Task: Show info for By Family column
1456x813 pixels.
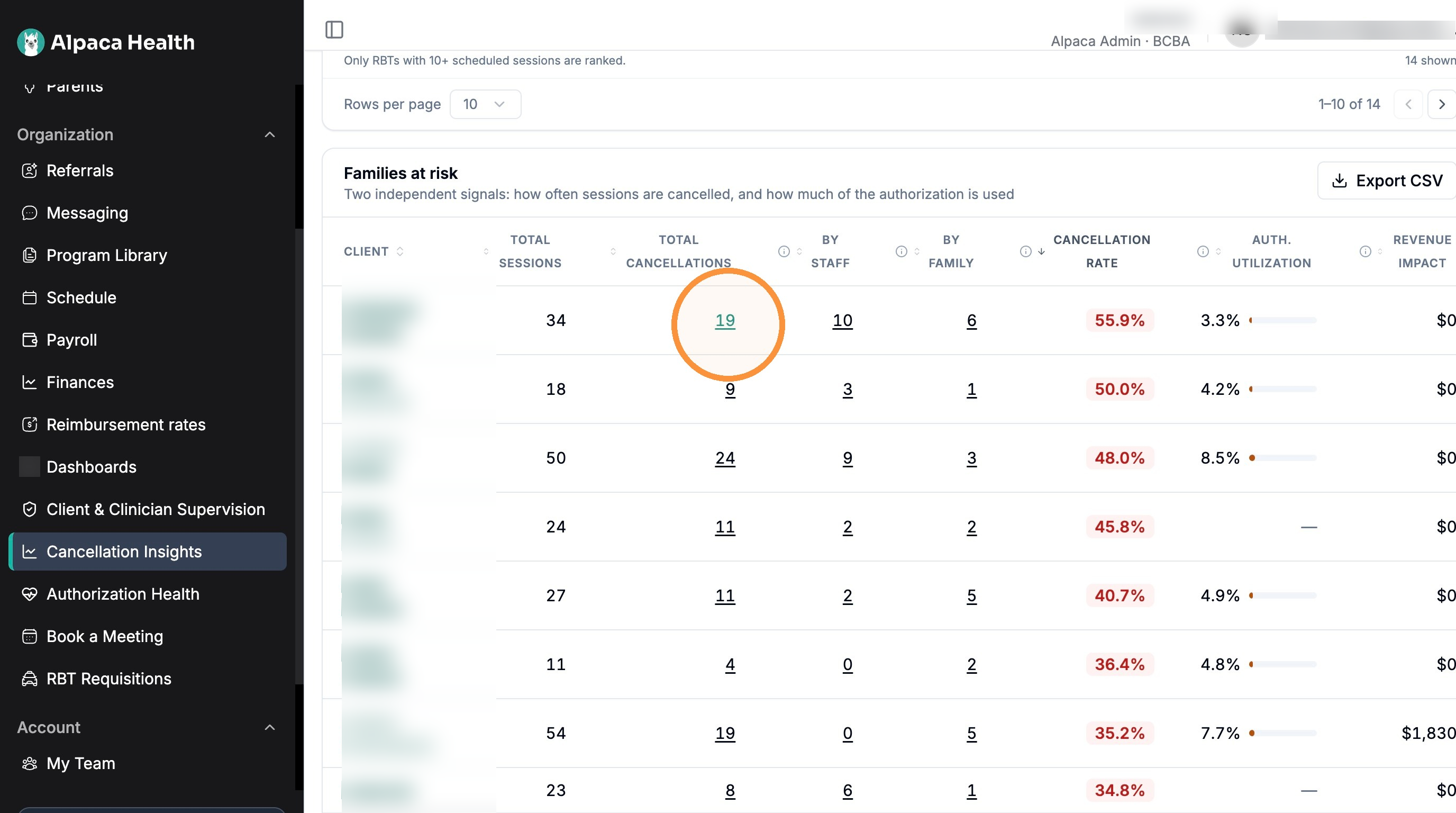Action: [902, 251]
